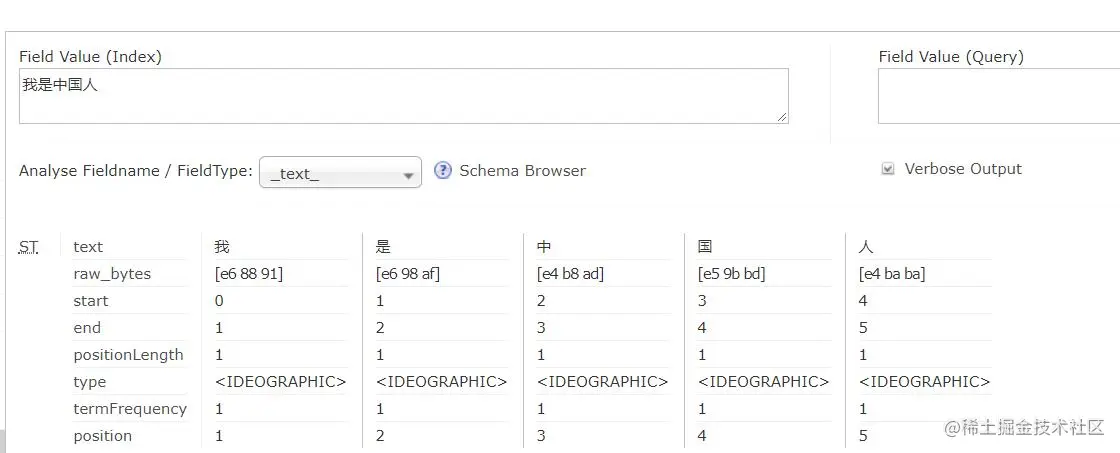Click the Field Value (Index) text area
This screenshot has height=453, width=1120.
403,96
